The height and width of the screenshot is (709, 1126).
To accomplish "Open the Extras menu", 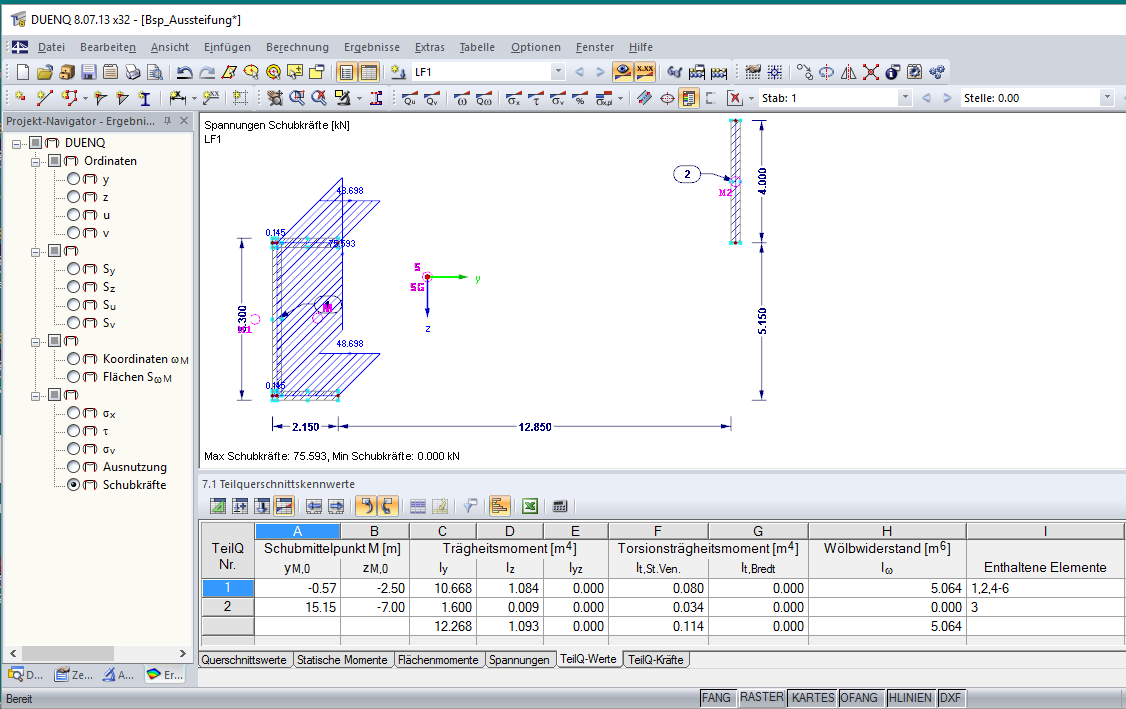I will pos(429,47).
